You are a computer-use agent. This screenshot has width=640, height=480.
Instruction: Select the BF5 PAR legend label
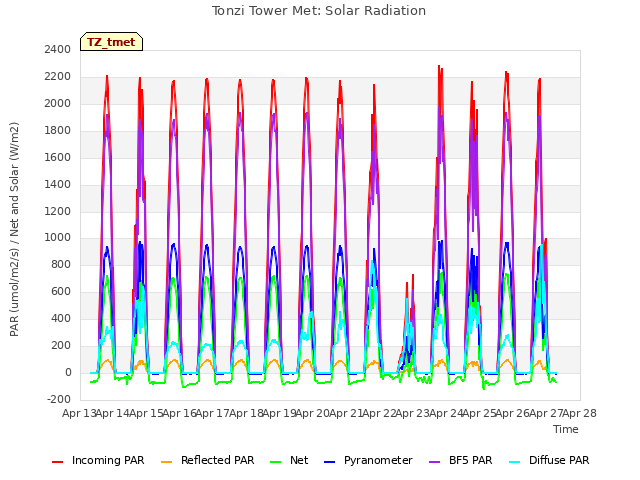pyautogui.click(x=471, y=460)
